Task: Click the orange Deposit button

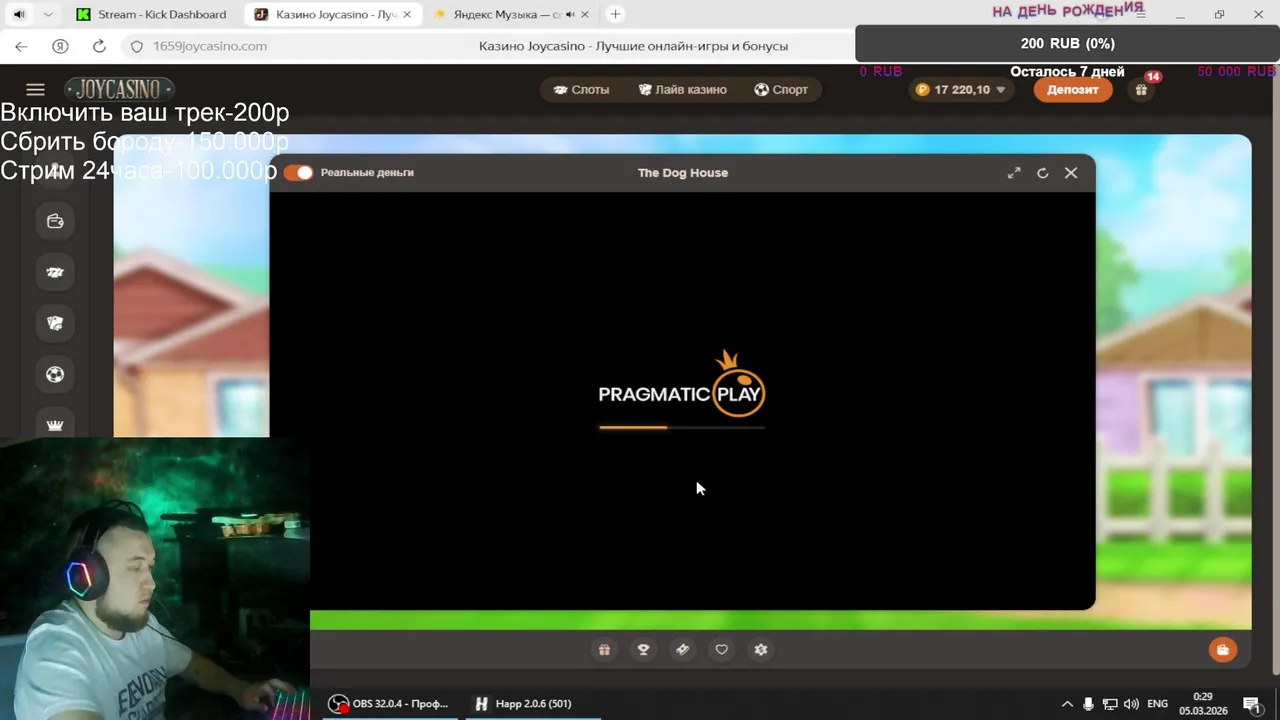Action: click(1072, 90)
